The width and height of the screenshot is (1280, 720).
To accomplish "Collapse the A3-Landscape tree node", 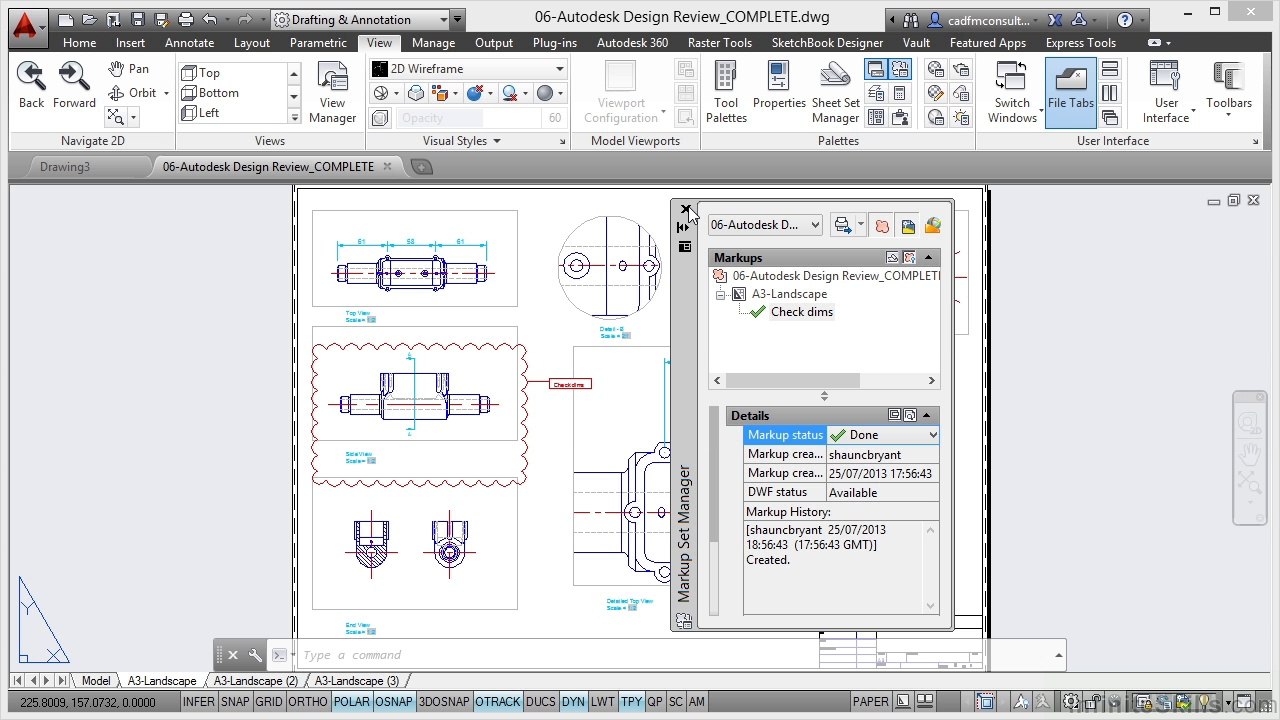I will (x=720, y=295).
